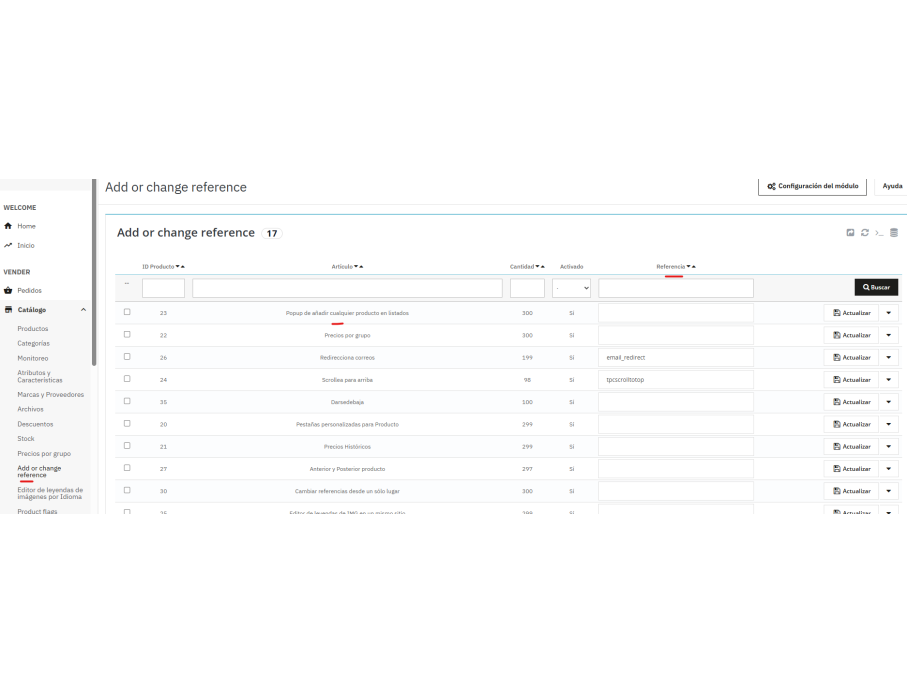Sort Artículo column descending arrow

(356, 267)
